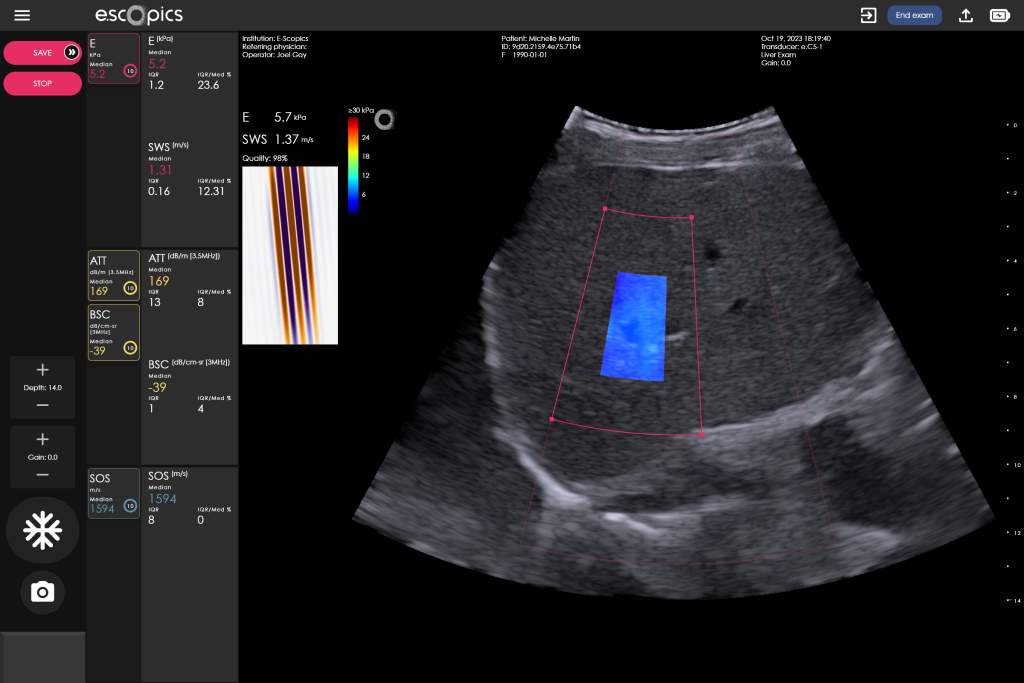Click the shear wave quality map thumbnail
1024x683 pixels.
[290, 255]
